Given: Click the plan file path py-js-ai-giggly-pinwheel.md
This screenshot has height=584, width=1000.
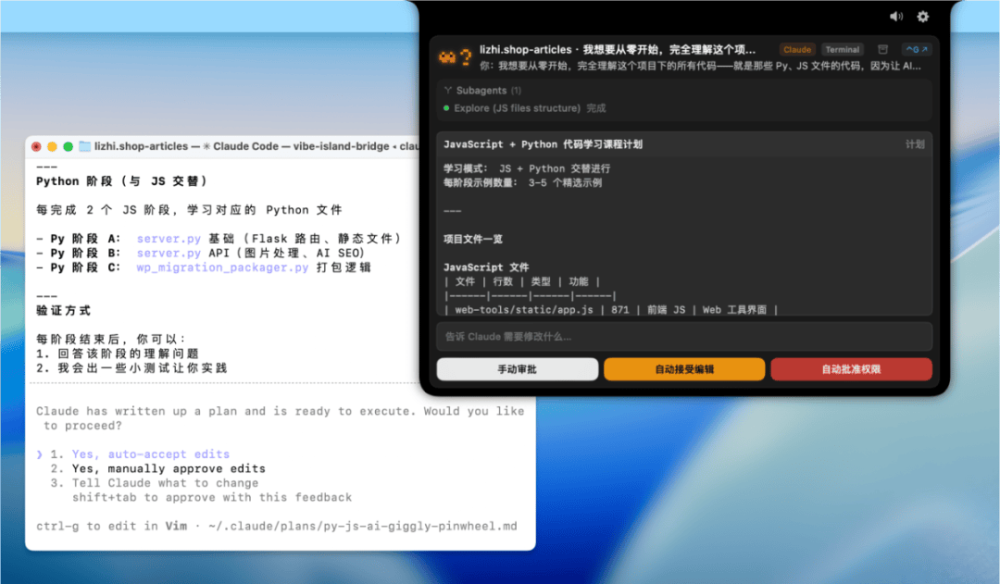Looking at the screenshot, I should (363, 527).
